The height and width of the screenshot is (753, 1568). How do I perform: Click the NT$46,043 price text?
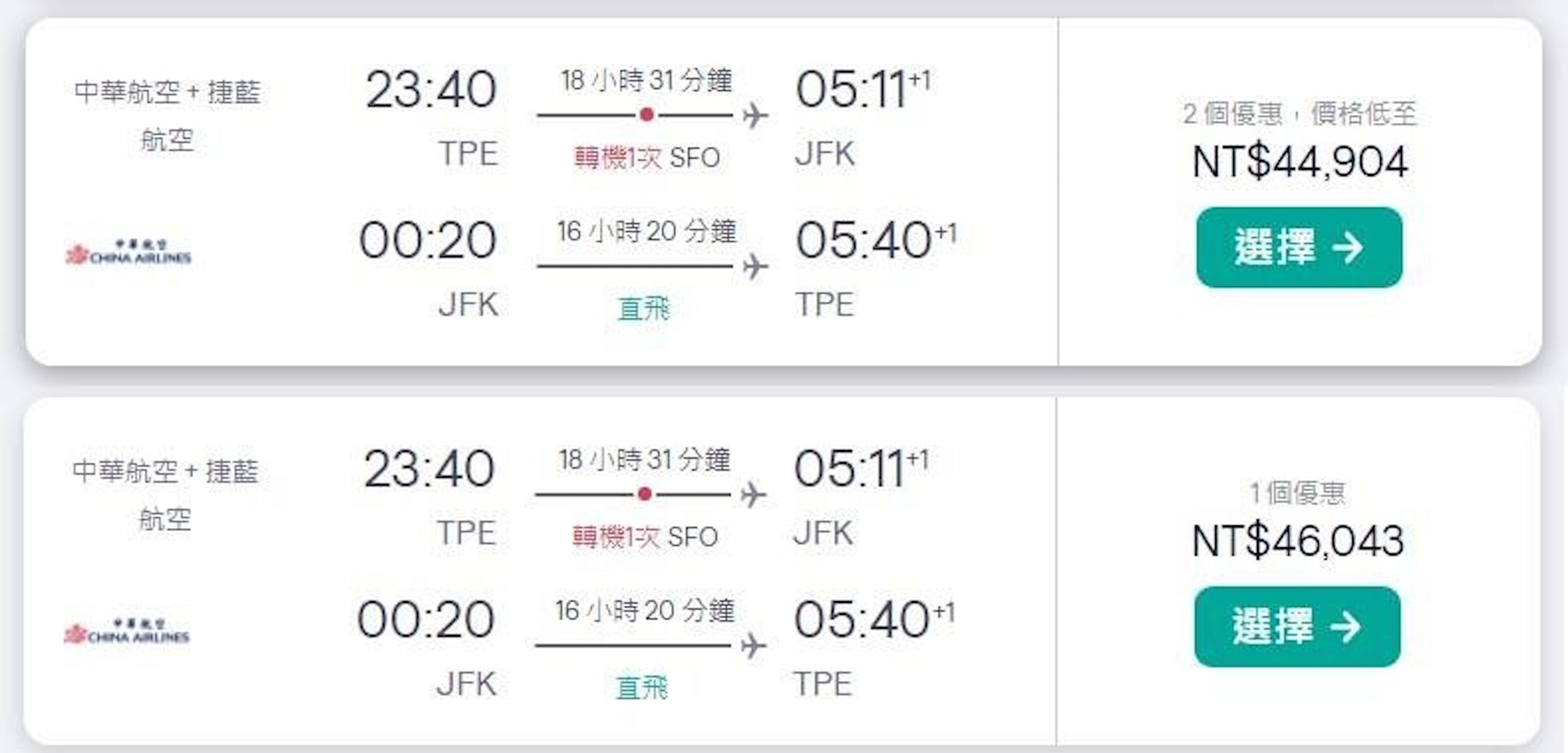point(1298,541)
